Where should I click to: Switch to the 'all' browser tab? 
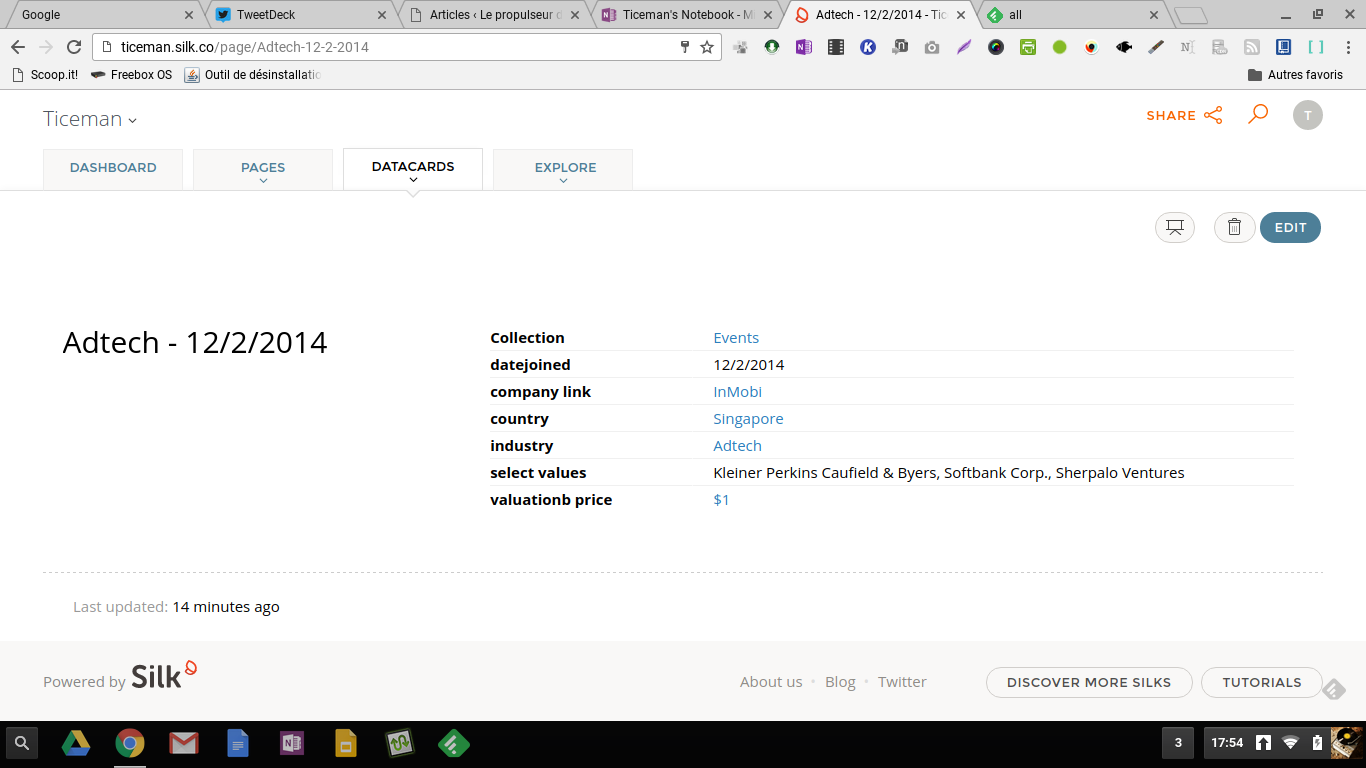coord(1072,15)
